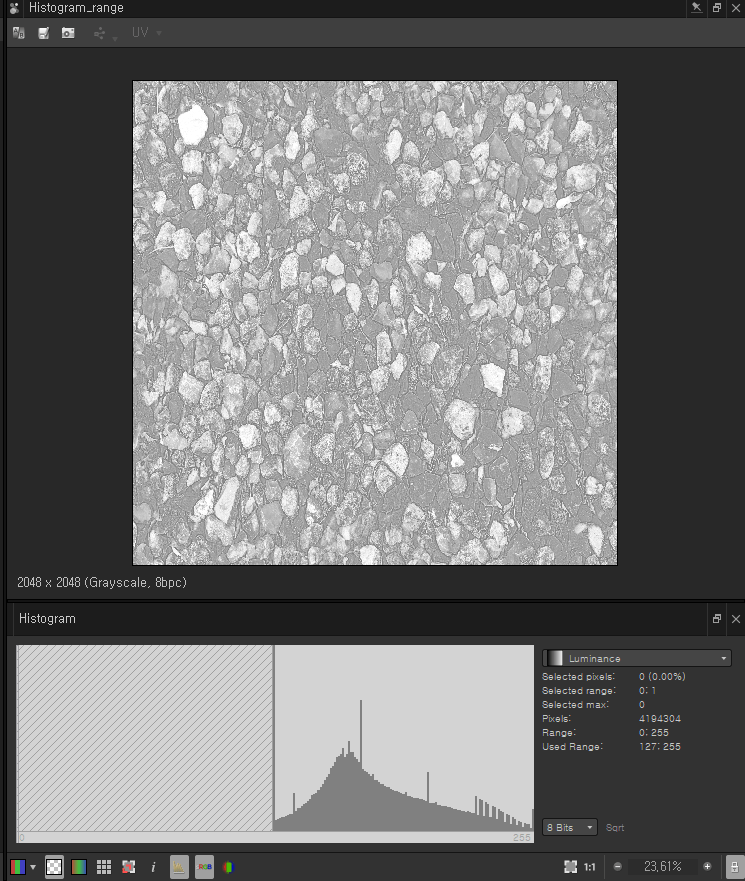Click the pin icon in the title bar

click(x=697, y=8)
